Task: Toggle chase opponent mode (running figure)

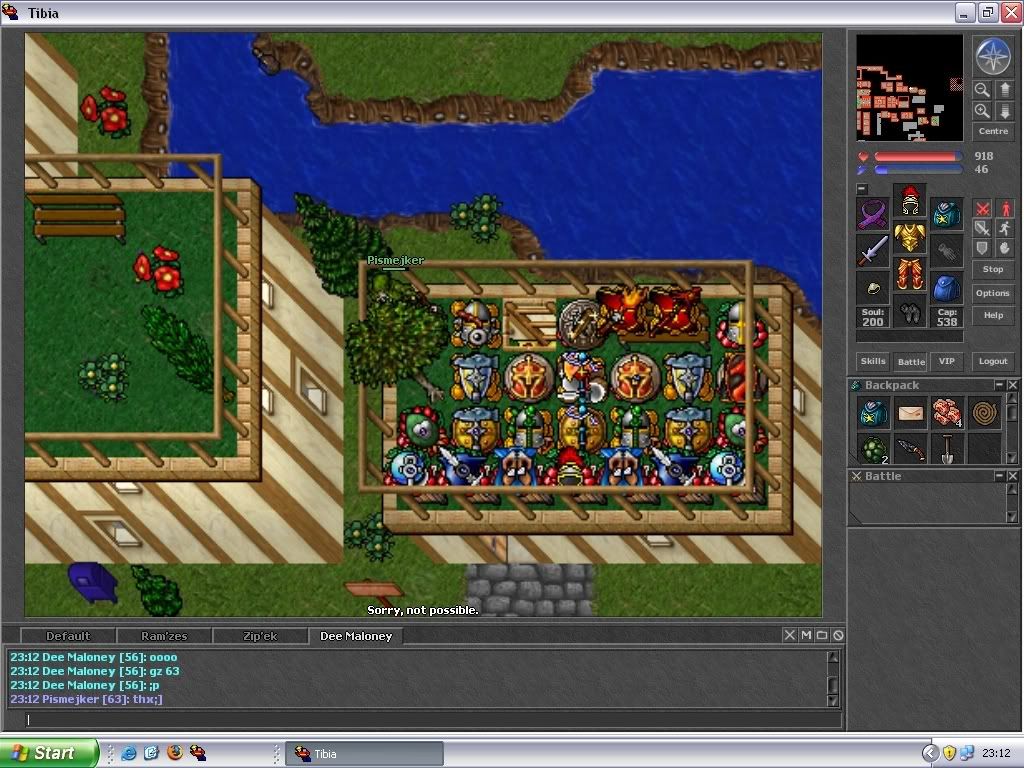Action: point(1004,228)
